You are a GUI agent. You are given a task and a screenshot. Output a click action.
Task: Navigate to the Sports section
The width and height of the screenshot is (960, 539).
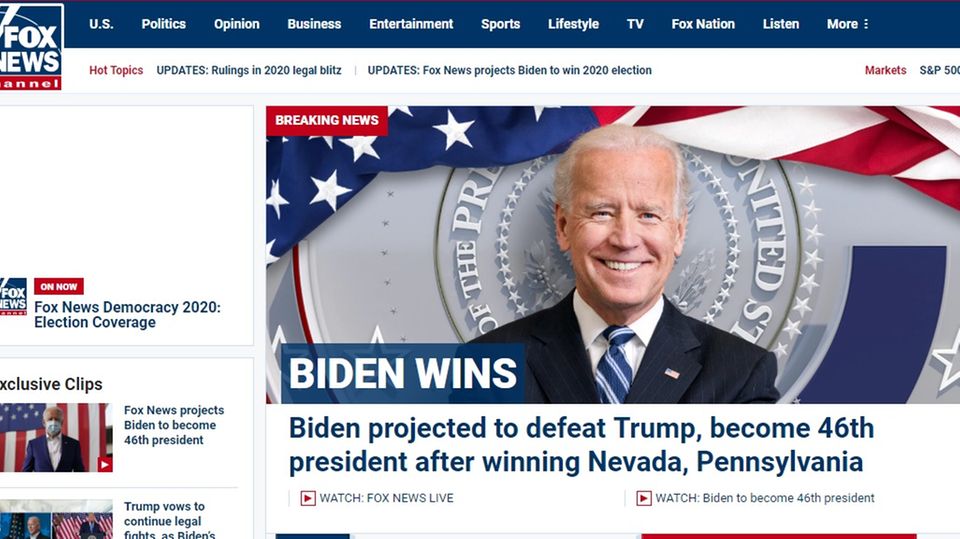click(x=500, y=24)
